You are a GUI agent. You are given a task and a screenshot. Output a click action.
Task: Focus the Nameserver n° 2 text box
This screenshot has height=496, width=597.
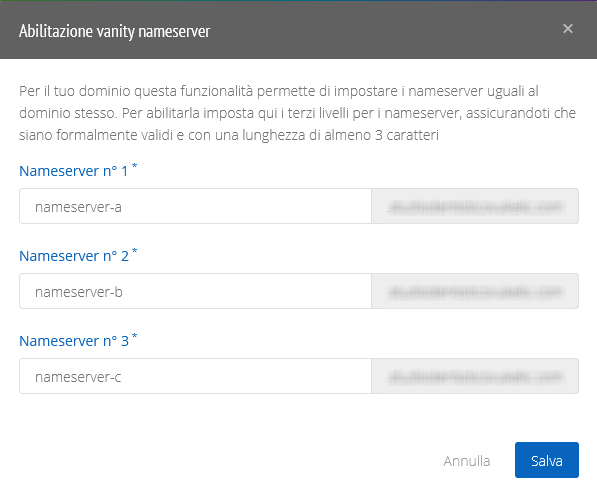pyautogui.click(x=195, y=291)
